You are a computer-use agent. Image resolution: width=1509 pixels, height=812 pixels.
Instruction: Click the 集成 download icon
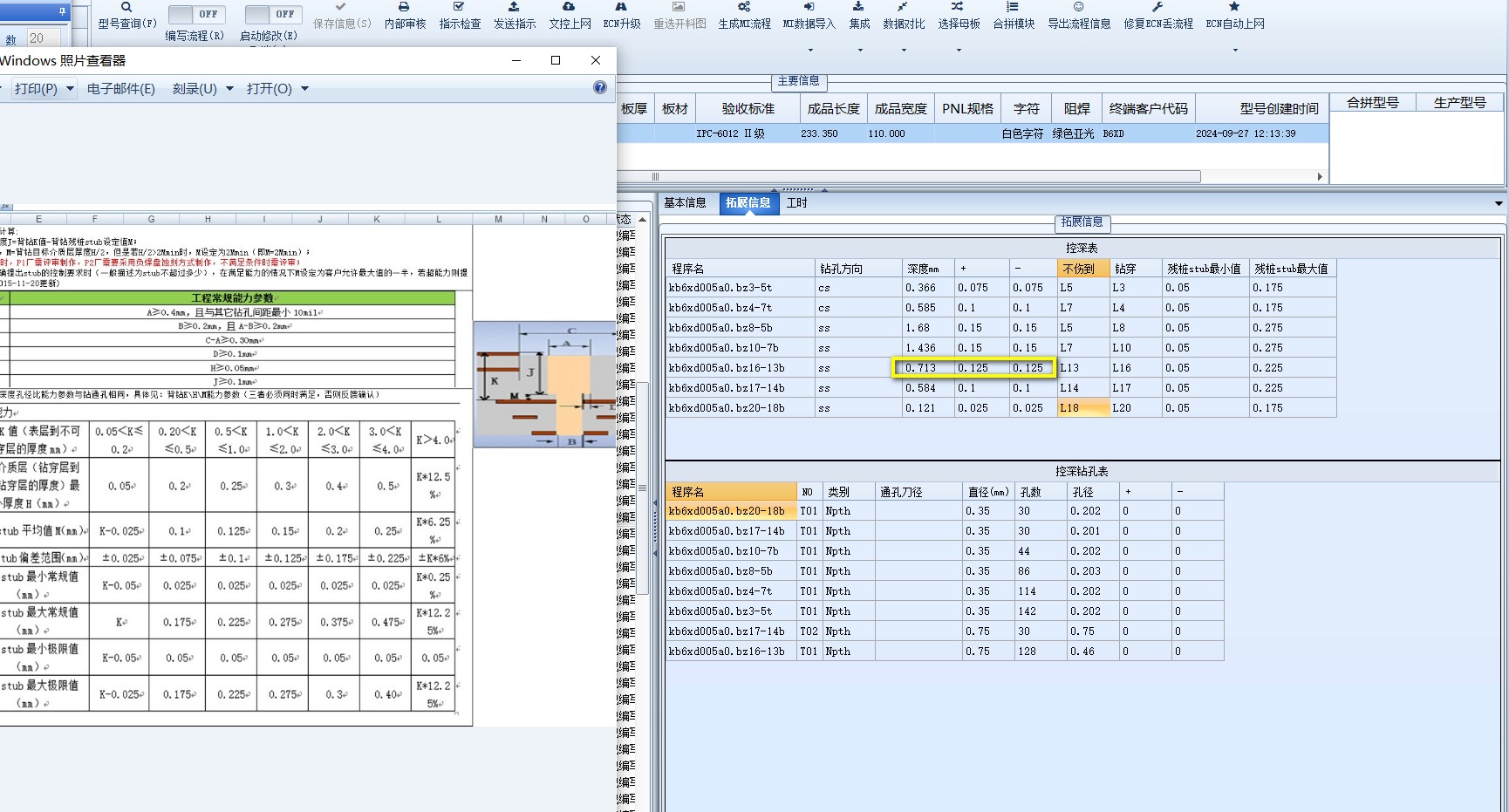coord(859,7)
